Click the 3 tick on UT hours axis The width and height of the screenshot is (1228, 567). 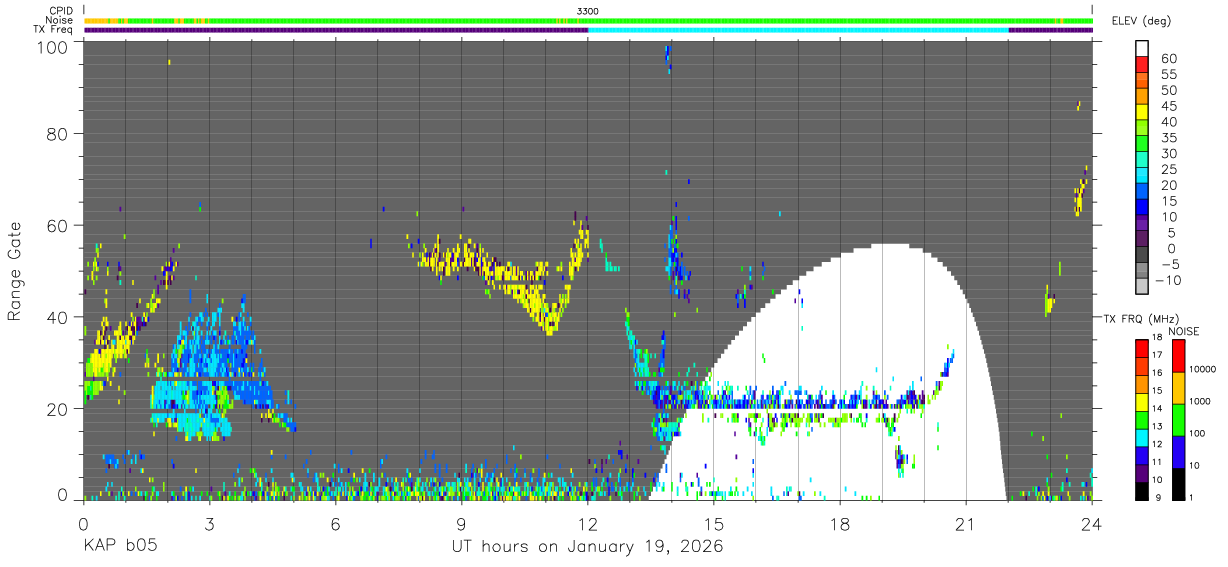coord(209,524)
